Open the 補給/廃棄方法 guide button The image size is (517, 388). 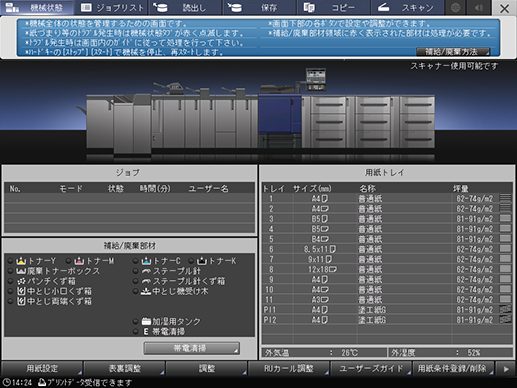(453, 52)
